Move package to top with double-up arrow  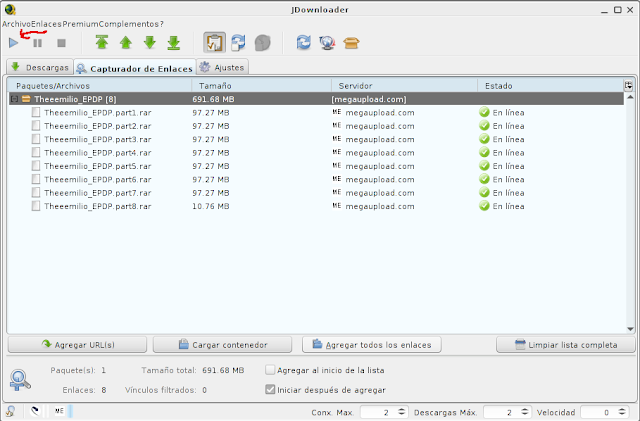[102, 42]
